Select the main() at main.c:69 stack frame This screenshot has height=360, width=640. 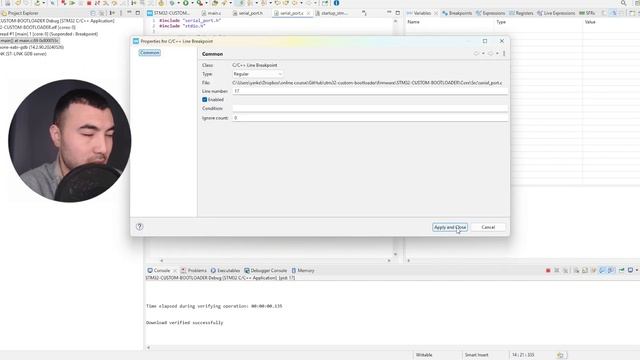(x=29, y=40)
